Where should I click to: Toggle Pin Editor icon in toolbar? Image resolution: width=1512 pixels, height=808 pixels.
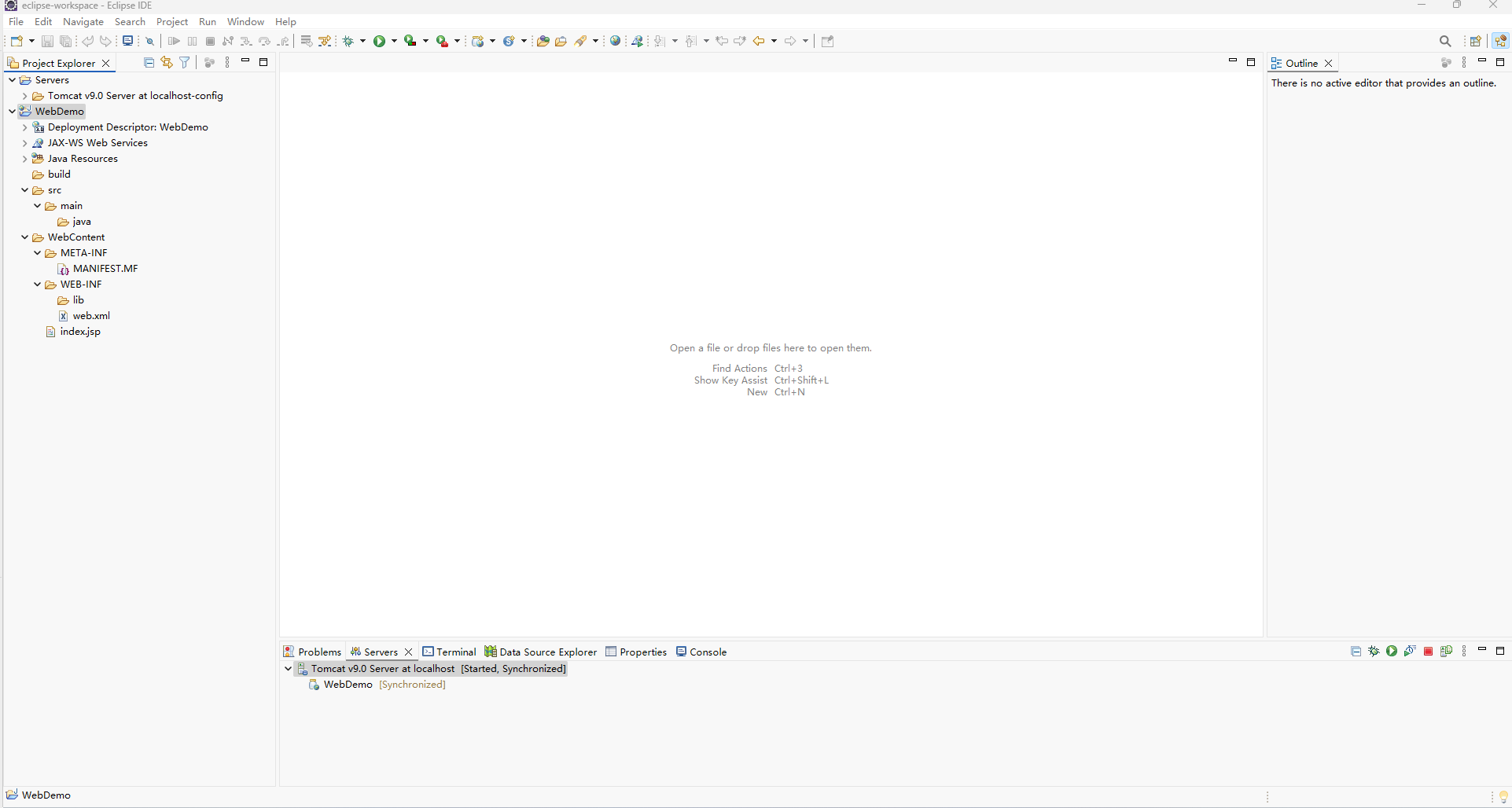coord(827,41)
